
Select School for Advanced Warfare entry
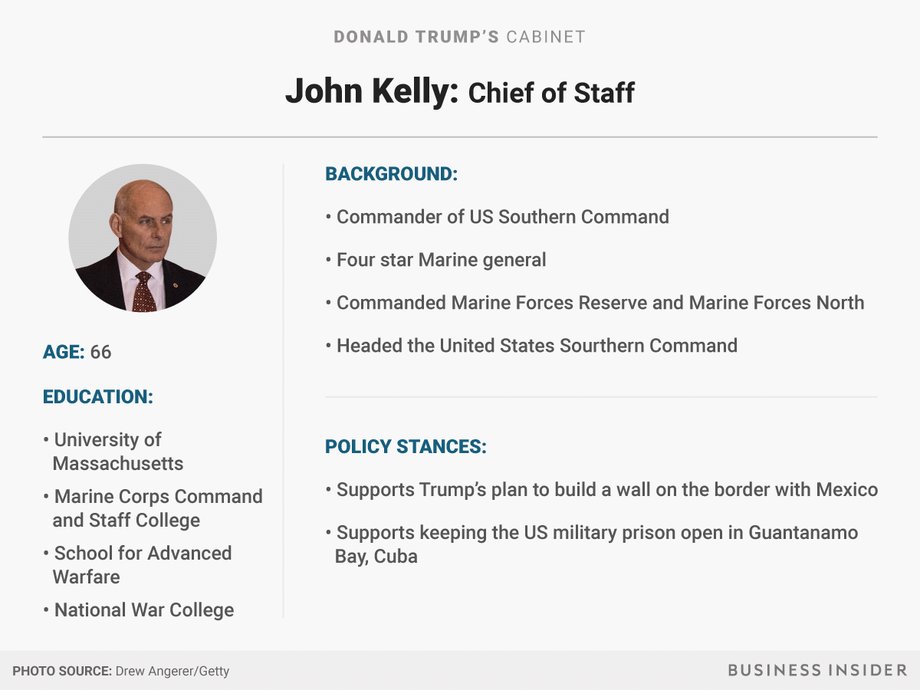(x=137, y=565)
